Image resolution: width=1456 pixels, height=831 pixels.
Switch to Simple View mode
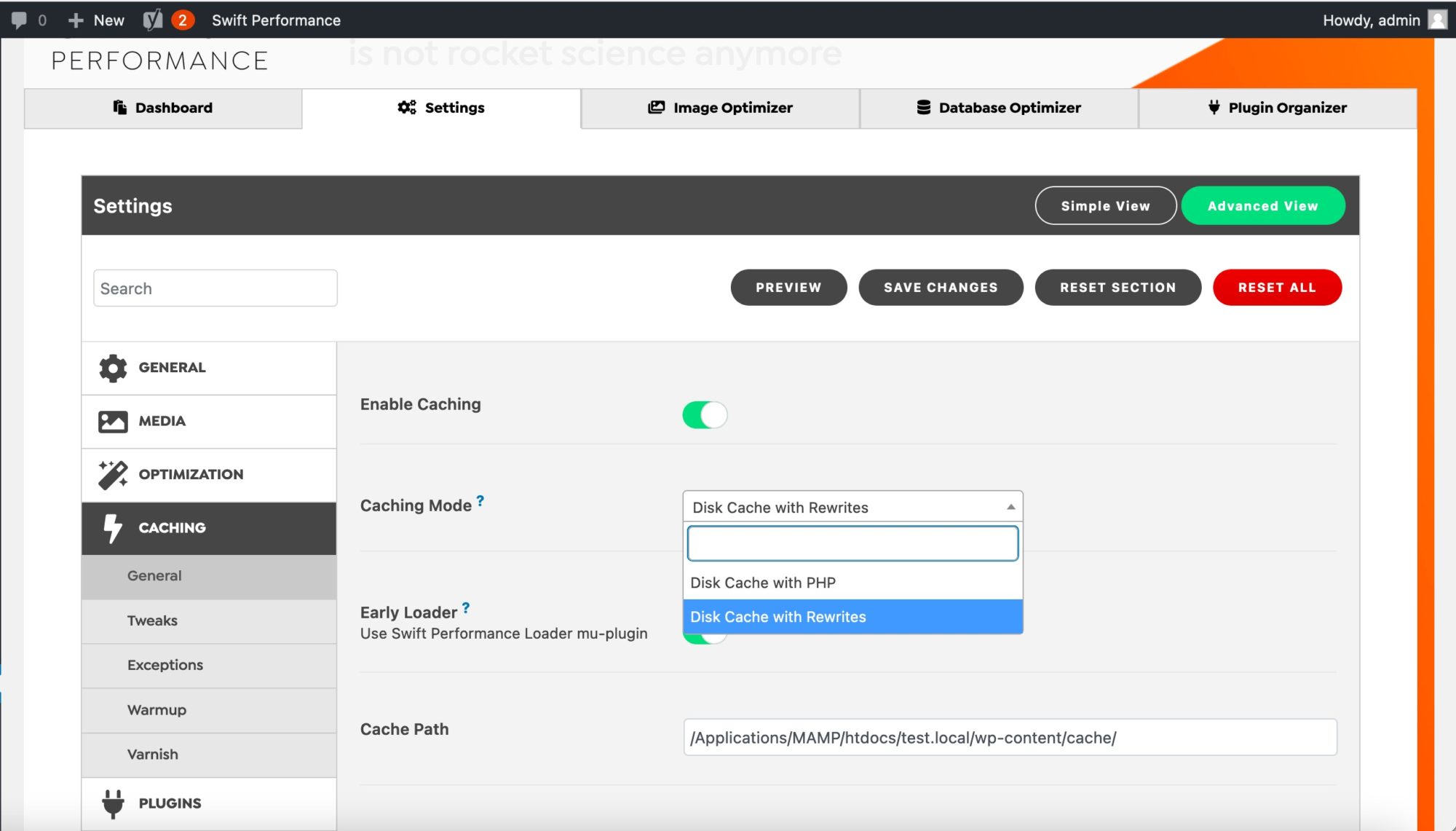coord(1105,206)
